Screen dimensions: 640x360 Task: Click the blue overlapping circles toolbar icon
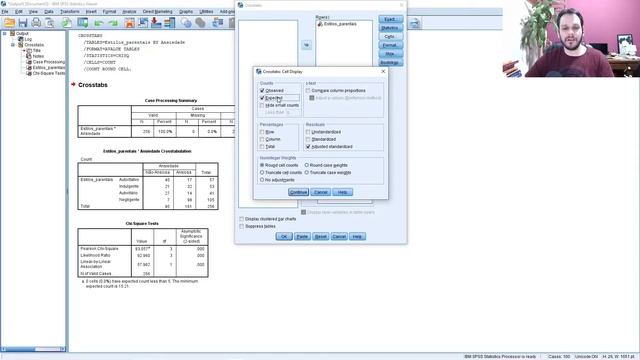[x=186, y=23]
